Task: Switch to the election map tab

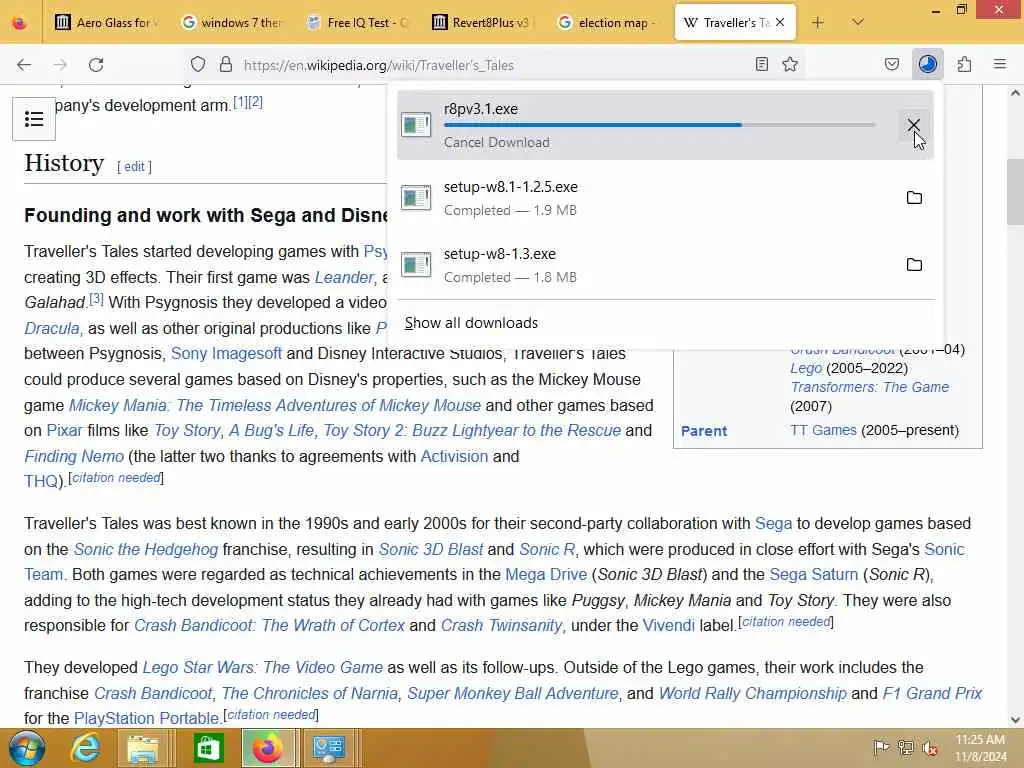Action: point(609,23)
